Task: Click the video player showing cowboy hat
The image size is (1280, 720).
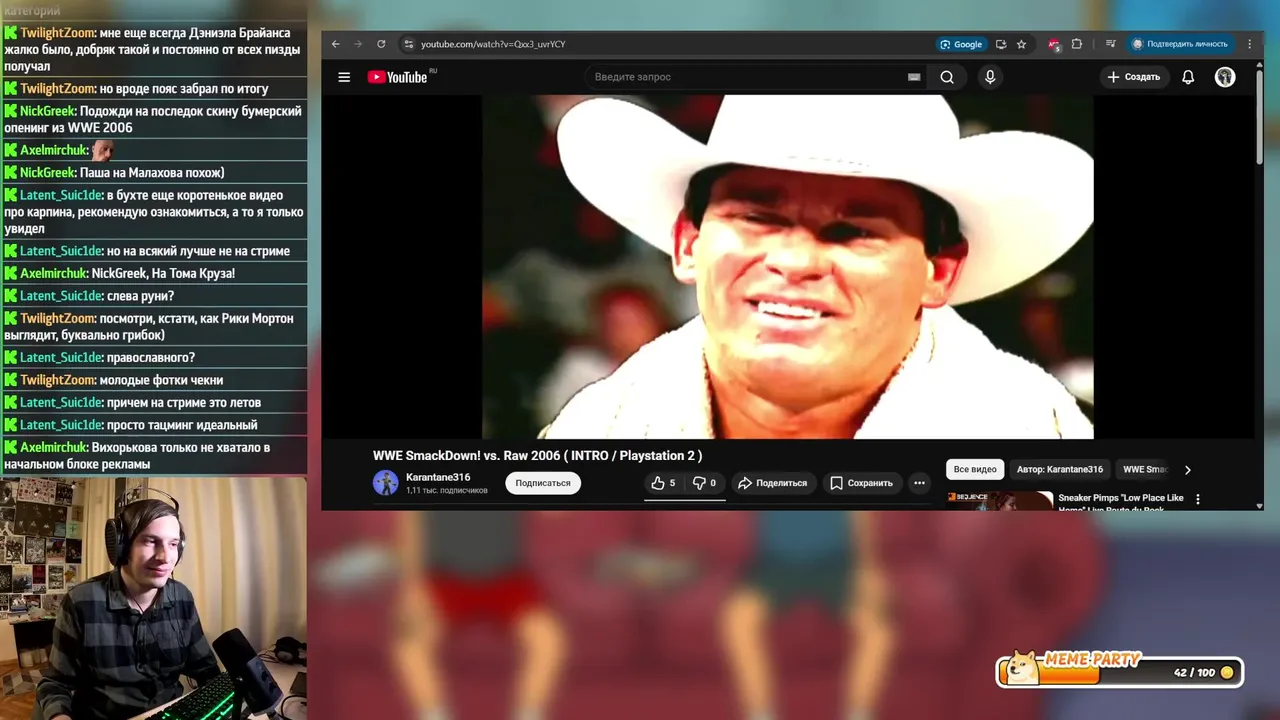Action: pos(788,267)
